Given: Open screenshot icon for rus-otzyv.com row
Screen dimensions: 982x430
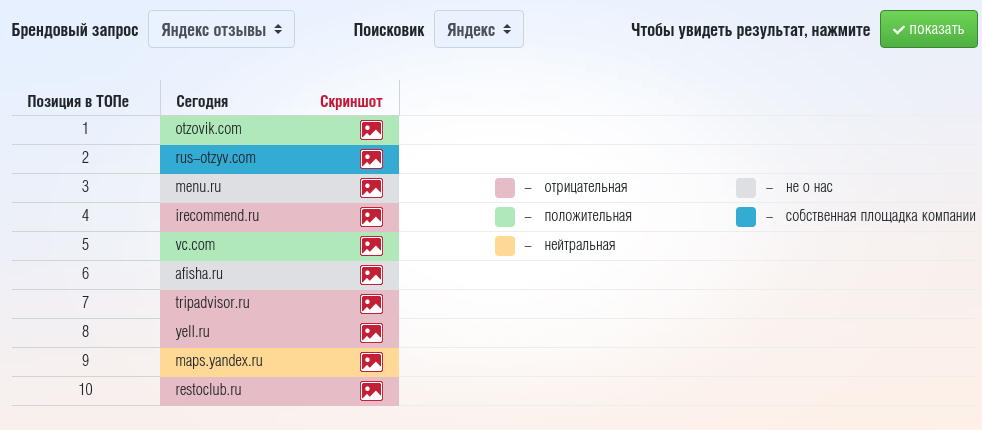Looking at the screenshot, I should click(371, 159).
